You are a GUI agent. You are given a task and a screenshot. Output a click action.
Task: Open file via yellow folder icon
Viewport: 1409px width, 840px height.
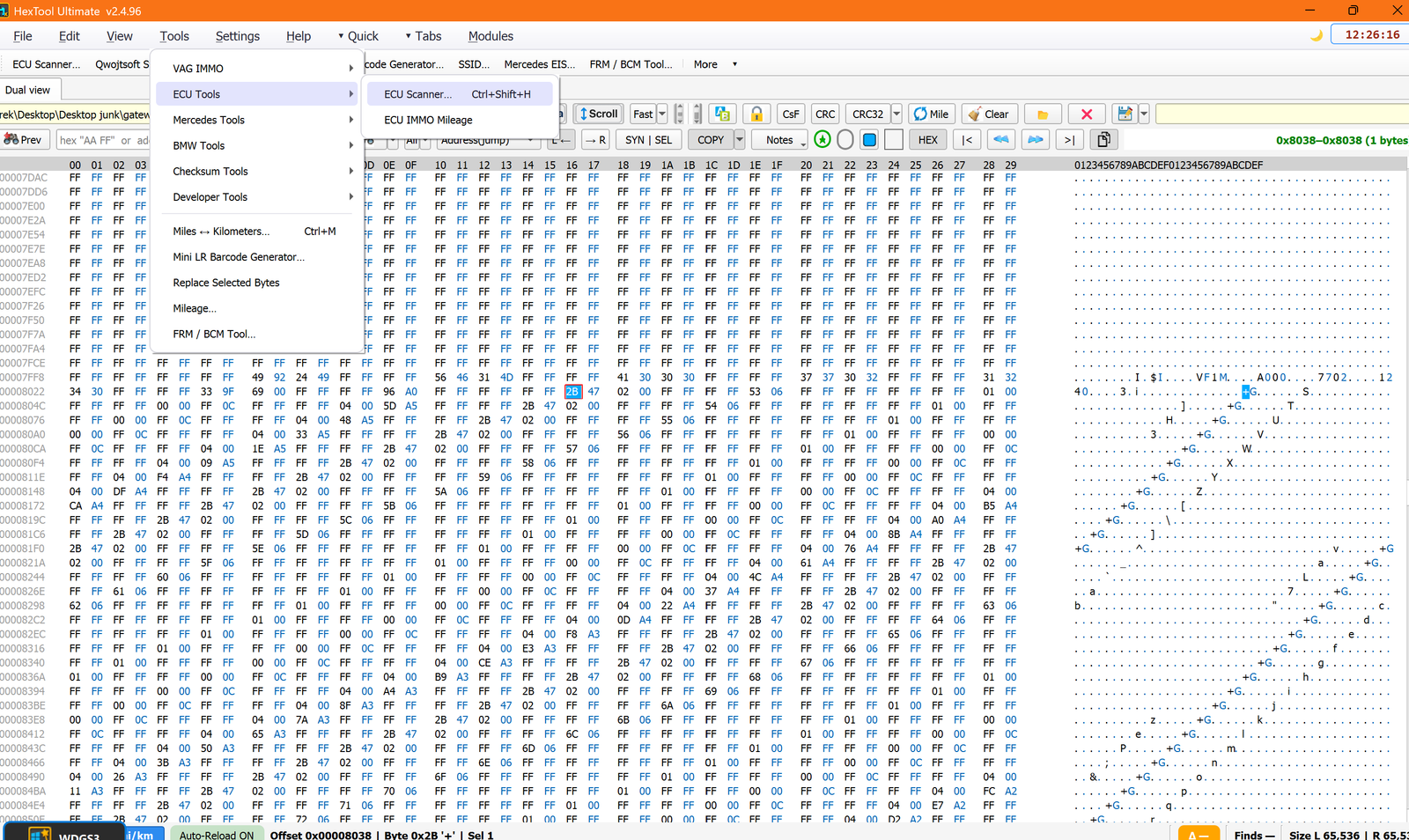coord(1043,114)
